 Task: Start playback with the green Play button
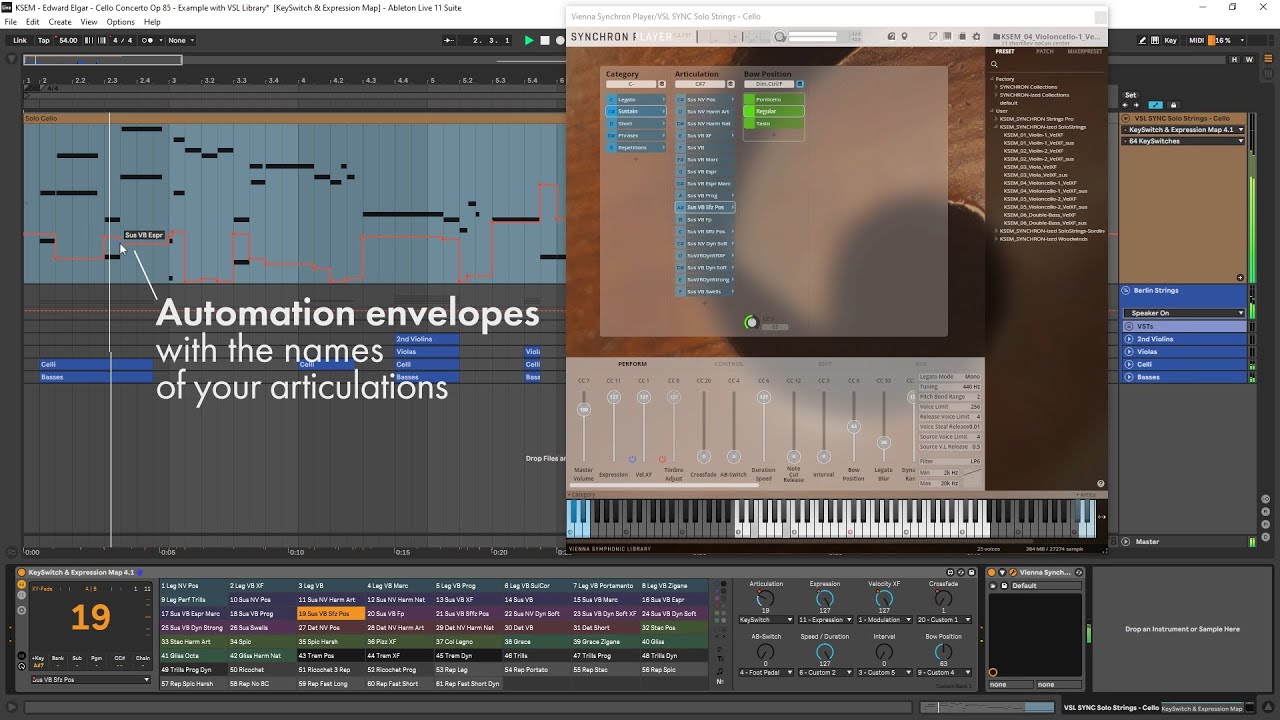point(529,40)
